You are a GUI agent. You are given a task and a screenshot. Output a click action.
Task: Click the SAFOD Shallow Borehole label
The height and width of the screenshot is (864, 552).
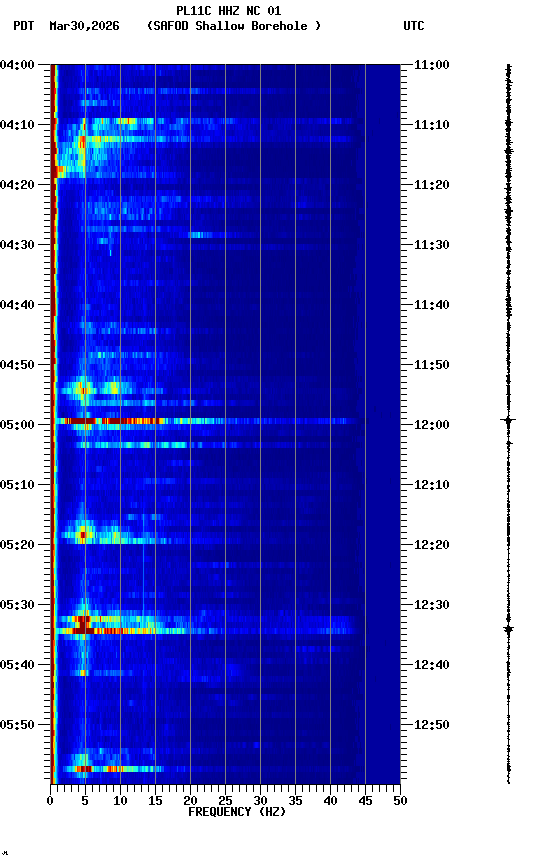234,26
